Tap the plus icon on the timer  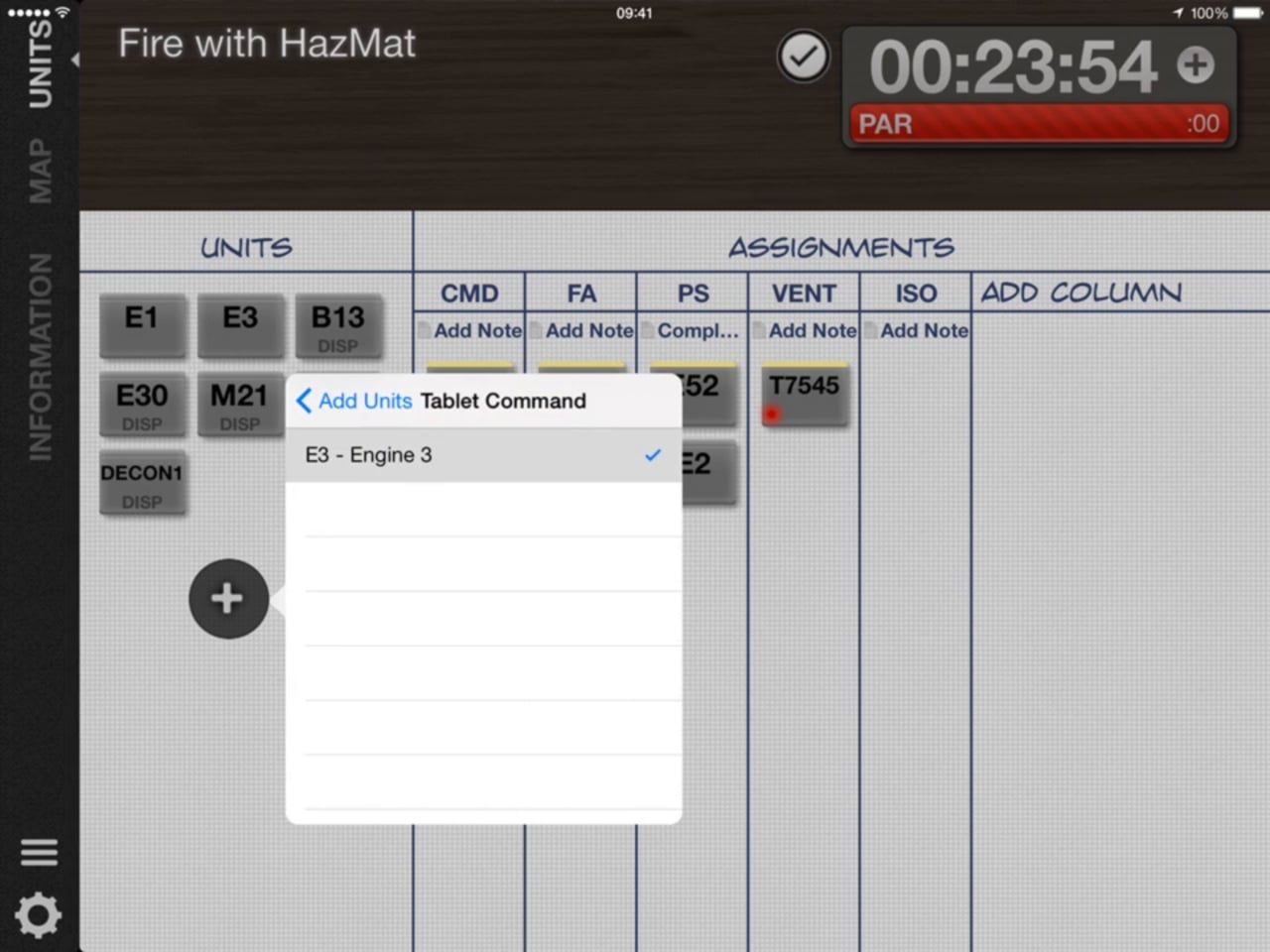click(x=1196, y=65)
